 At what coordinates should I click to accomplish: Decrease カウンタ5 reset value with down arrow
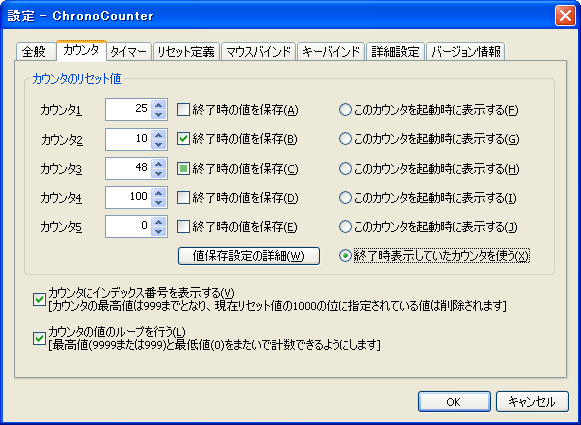click(x=159, y=231)
